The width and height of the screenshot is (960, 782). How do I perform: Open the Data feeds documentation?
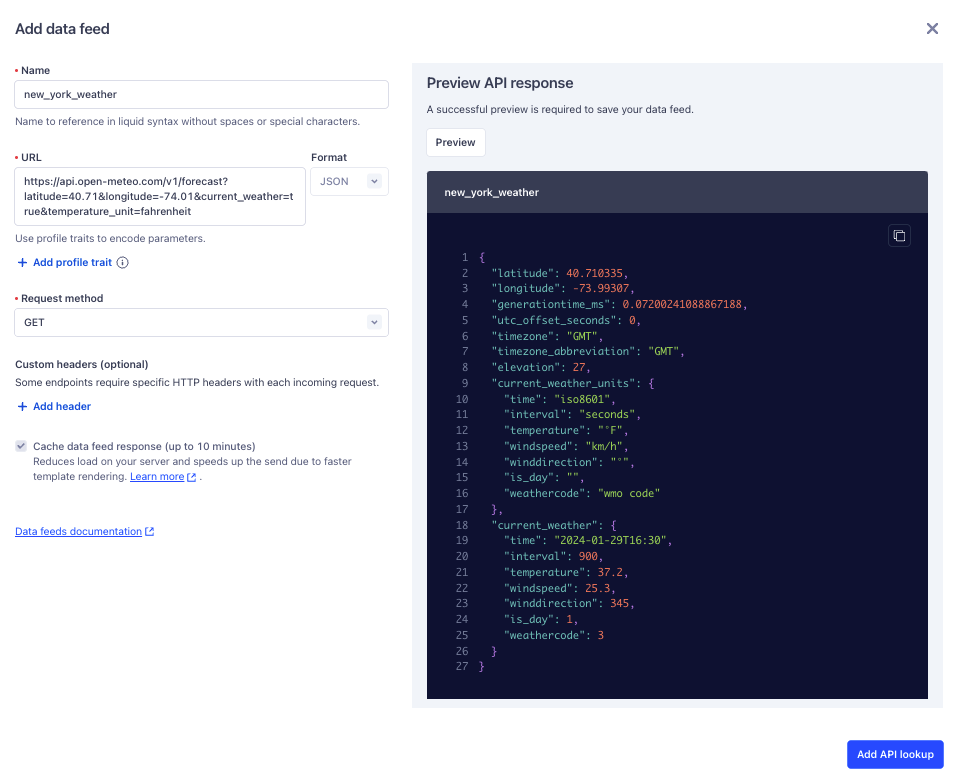tap(78, 531)
